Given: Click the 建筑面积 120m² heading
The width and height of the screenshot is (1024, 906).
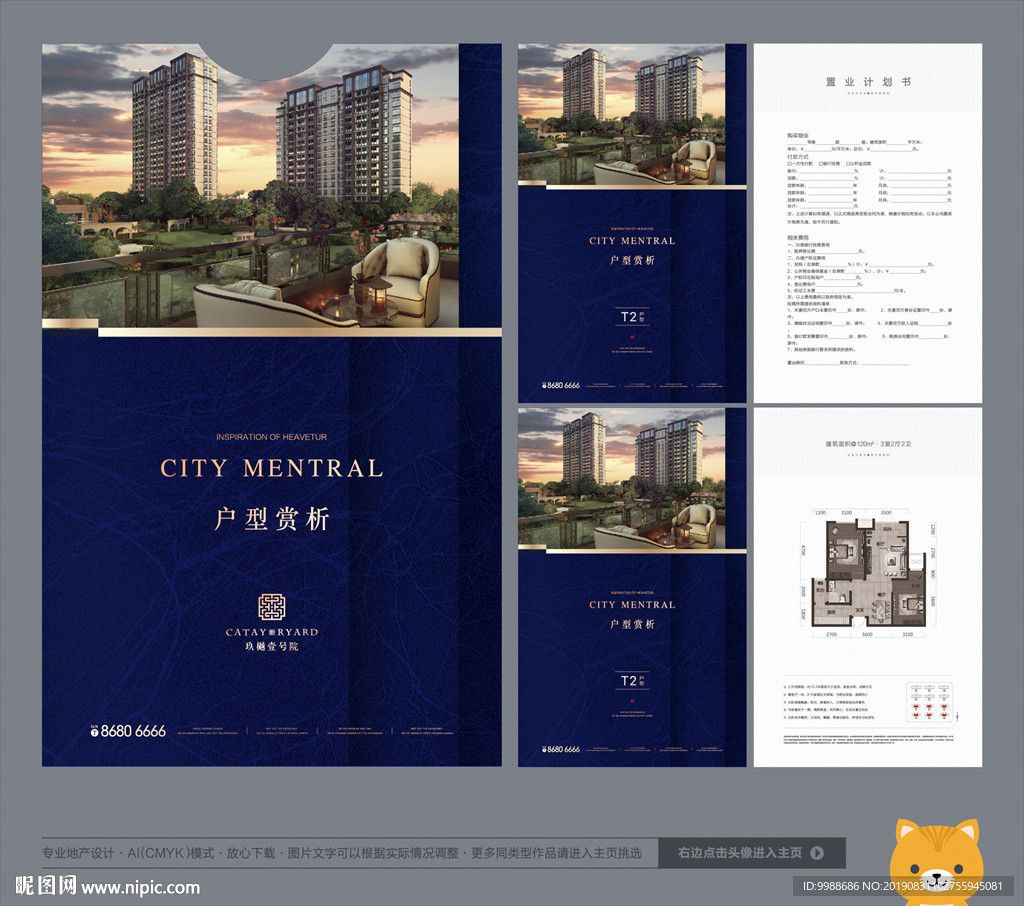Looking at the screenshot, I should [867, 441].
